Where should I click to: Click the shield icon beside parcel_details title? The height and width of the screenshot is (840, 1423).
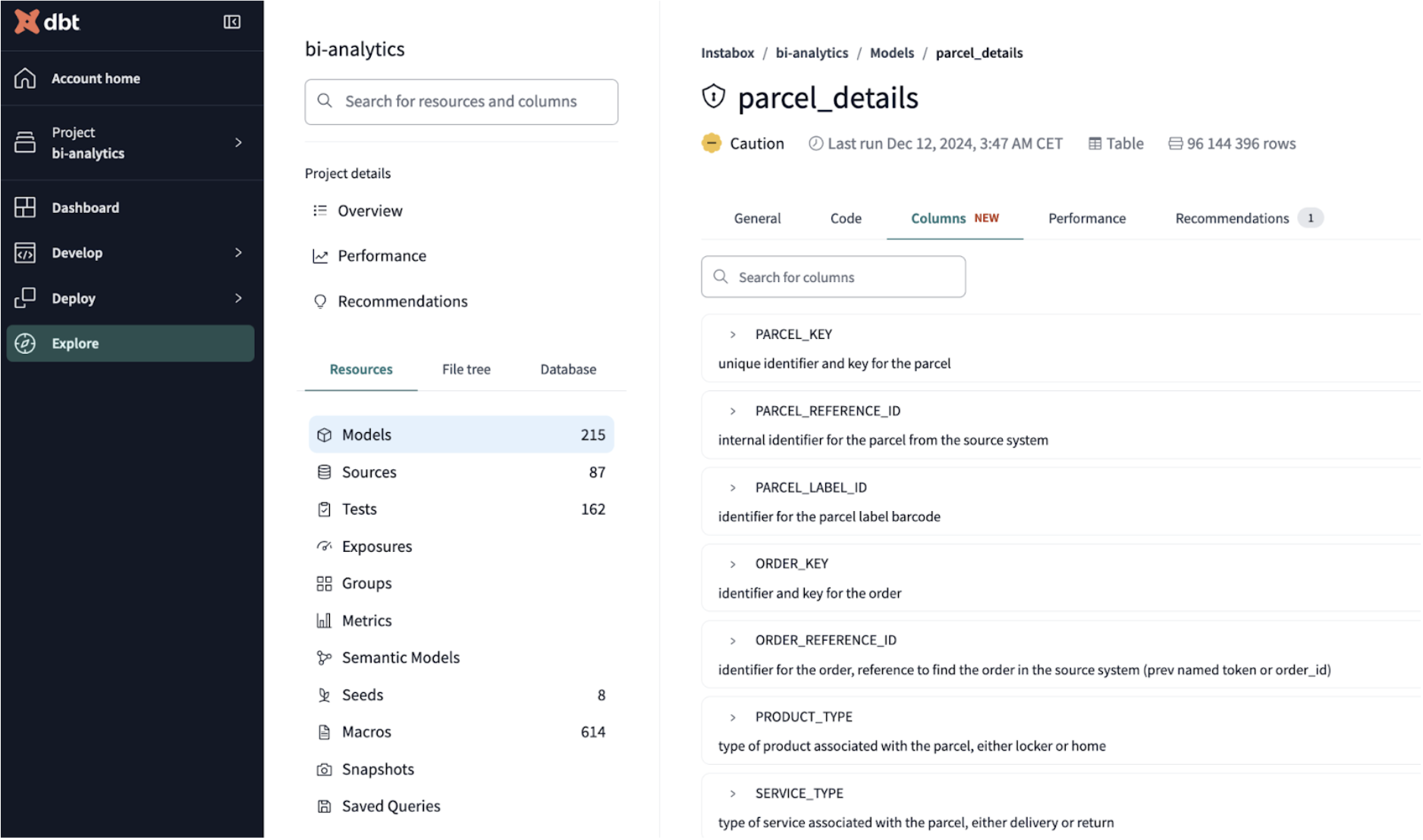pos(713,97)
